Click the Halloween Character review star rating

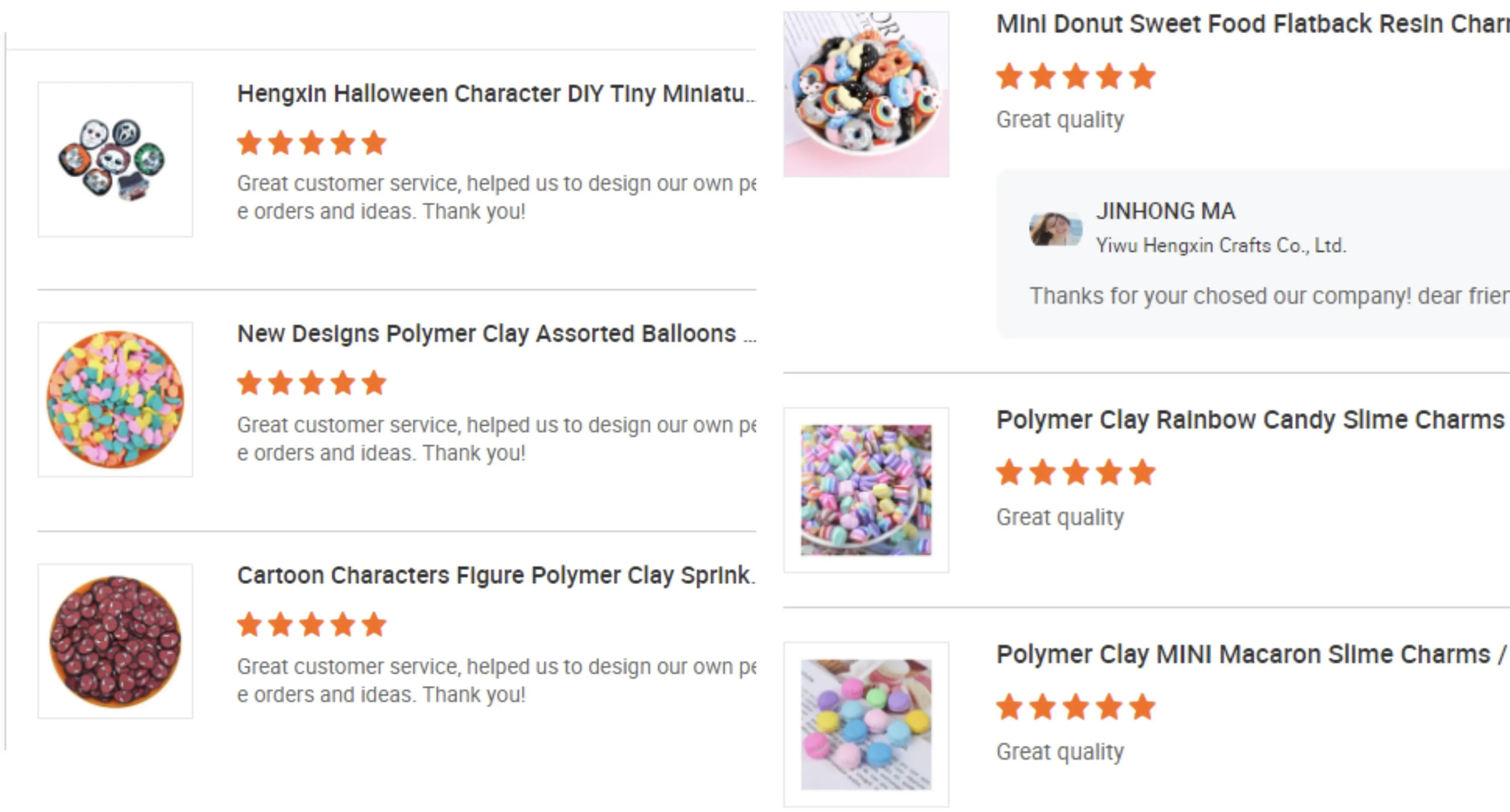(x=311, y=143)
